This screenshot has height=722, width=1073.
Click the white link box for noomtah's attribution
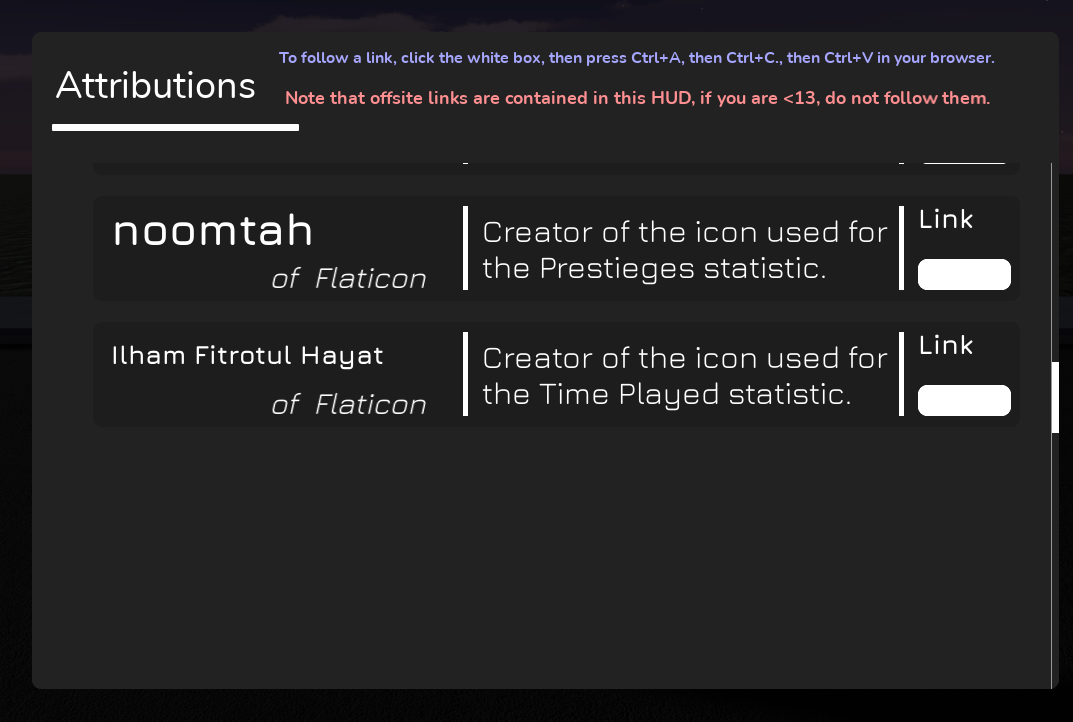pyautogui.click(x=963, y=274)
